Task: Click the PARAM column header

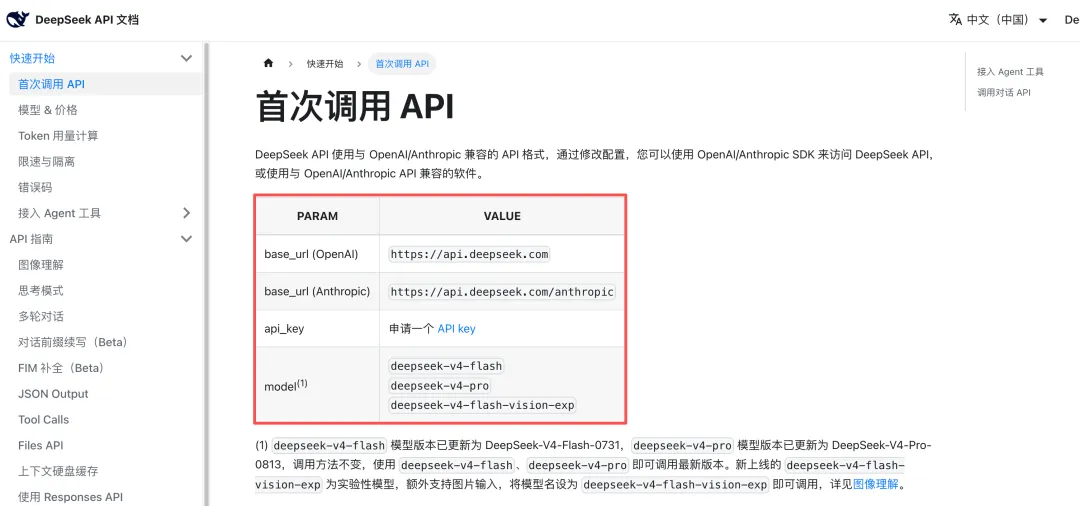Action: [318, 216]
